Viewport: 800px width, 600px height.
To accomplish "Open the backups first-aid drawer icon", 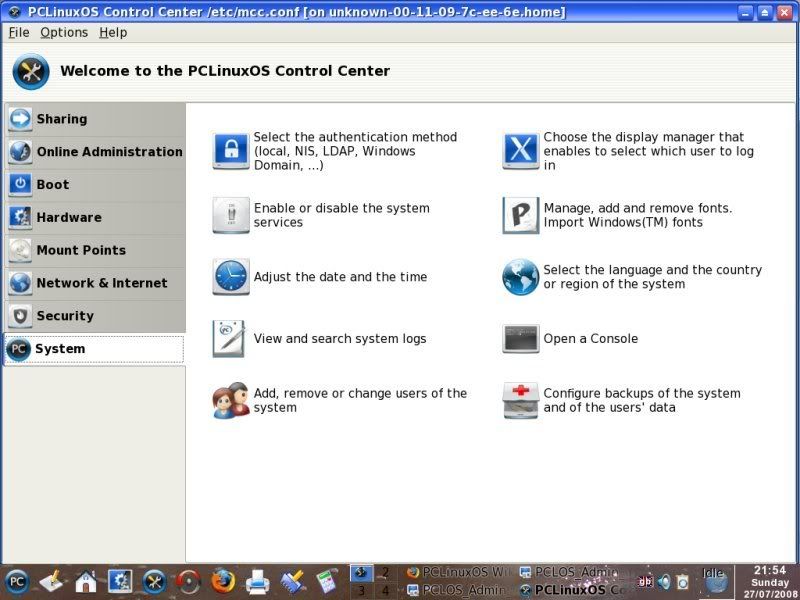I will [x=520, y=401].
